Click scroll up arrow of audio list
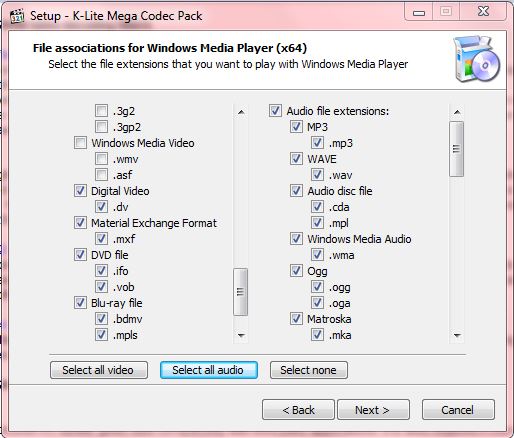The width and height of the screenshot is (514, 438). pos(457,112)
